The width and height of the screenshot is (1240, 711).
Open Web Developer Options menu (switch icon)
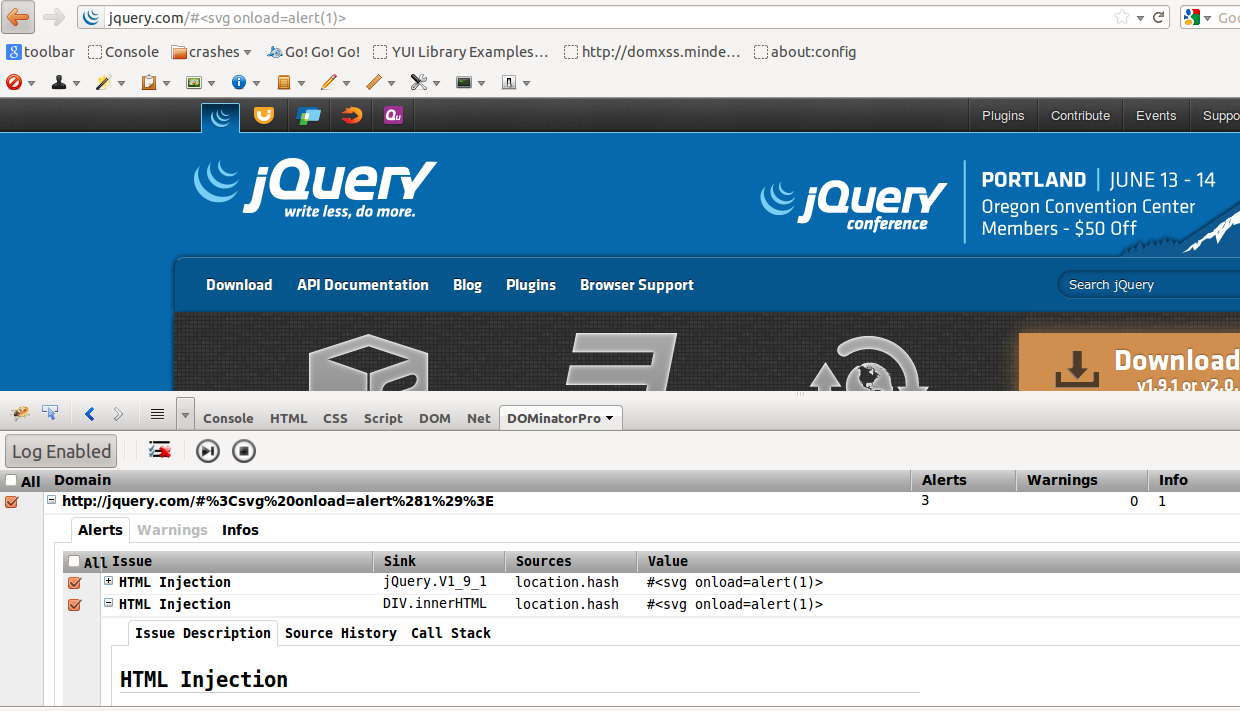coord(515,83)
